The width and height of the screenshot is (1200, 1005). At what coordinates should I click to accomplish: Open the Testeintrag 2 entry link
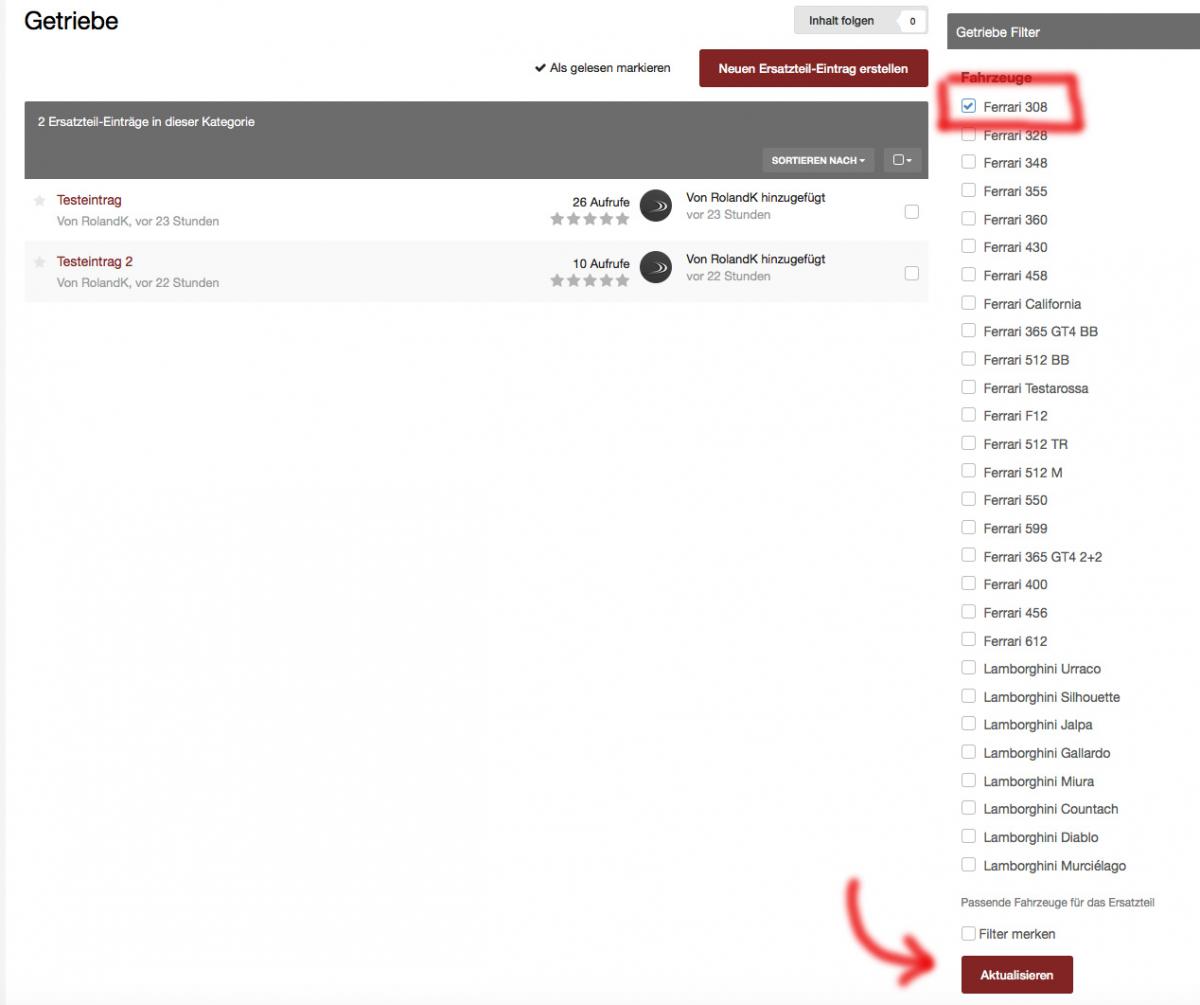(95, 262)
